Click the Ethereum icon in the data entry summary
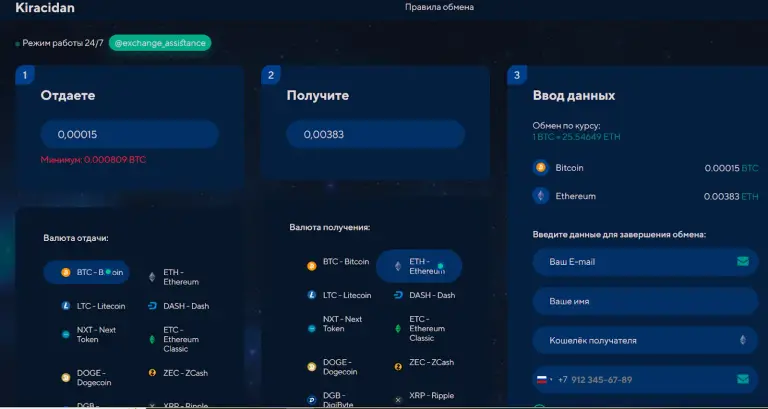This screenshot has width=768, height=409. [541, 196]
